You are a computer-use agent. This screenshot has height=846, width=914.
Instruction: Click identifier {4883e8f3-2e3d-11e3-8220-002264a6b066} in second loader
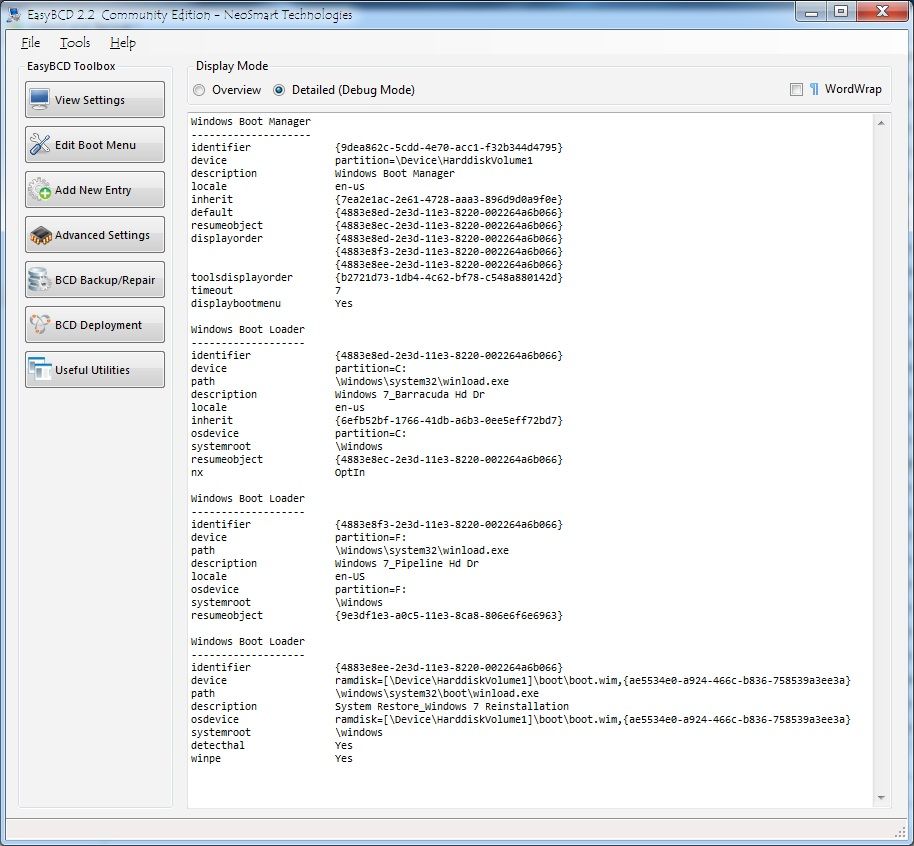click(x=449, y=524)
